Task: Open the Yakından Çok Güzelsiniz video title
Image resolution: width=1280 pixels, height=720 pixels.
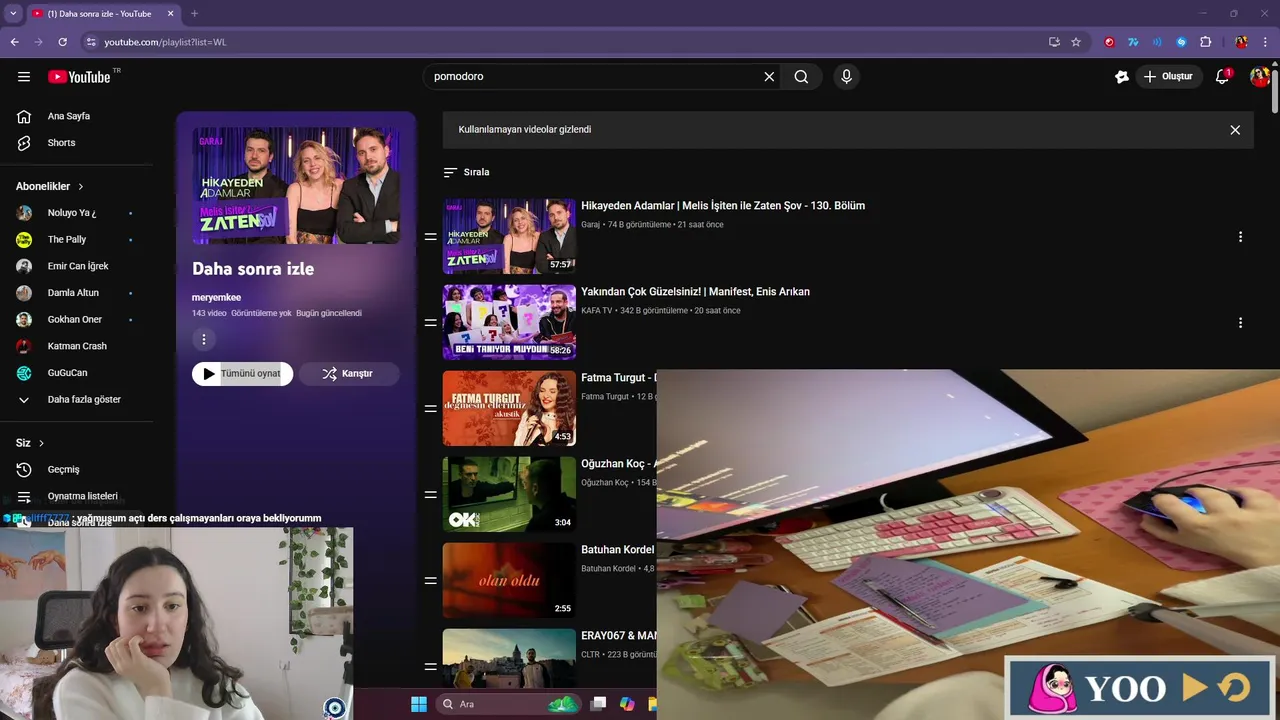Action: [695, 292]
